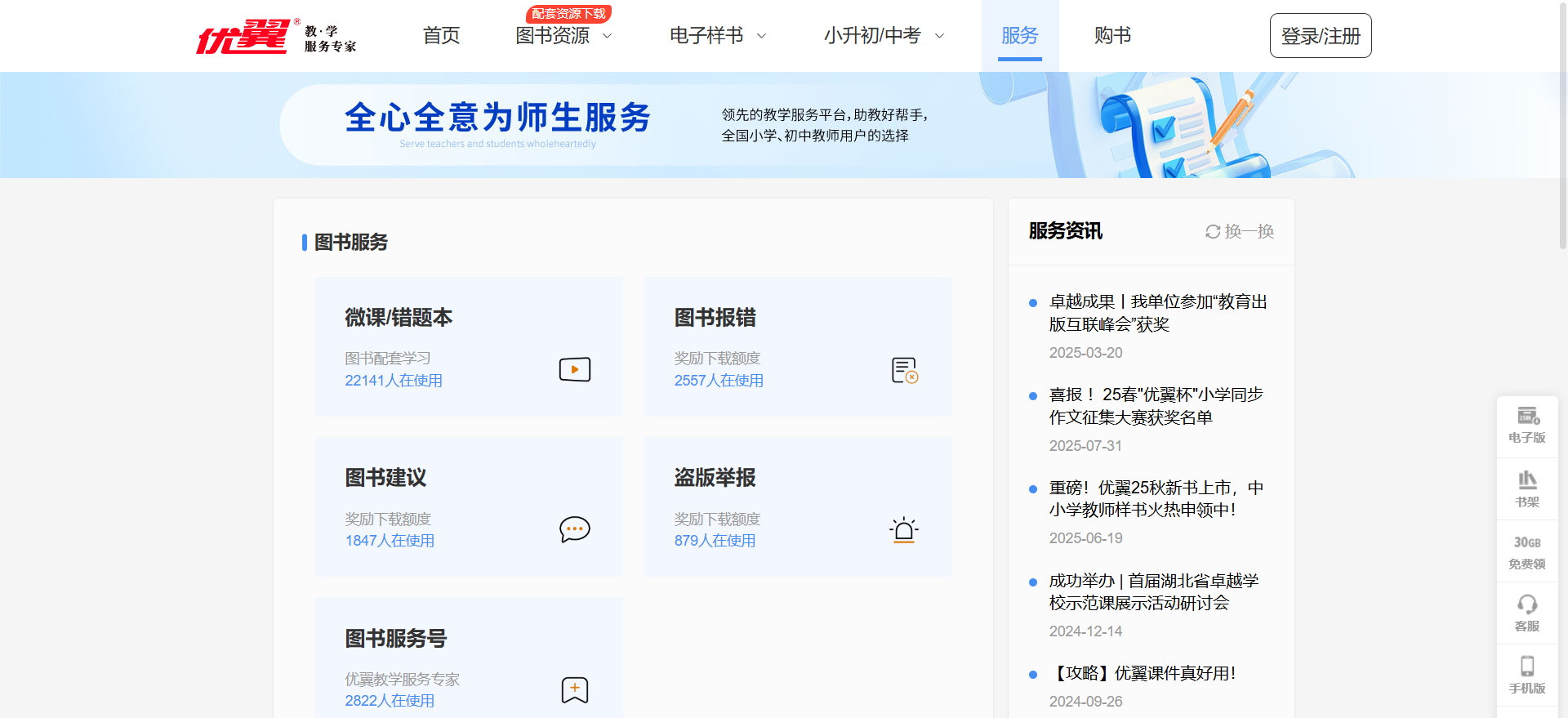Open 书架 bookshelf in the right sidebar
Screen dimensions: 1568x718
click(1526, 488)
